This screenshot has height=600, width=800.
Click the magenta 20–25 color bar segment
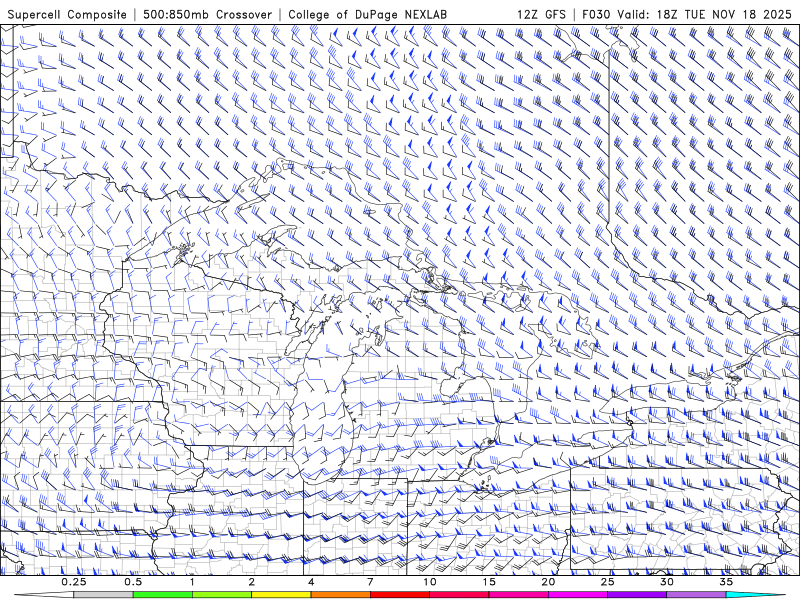coord(578,595)
